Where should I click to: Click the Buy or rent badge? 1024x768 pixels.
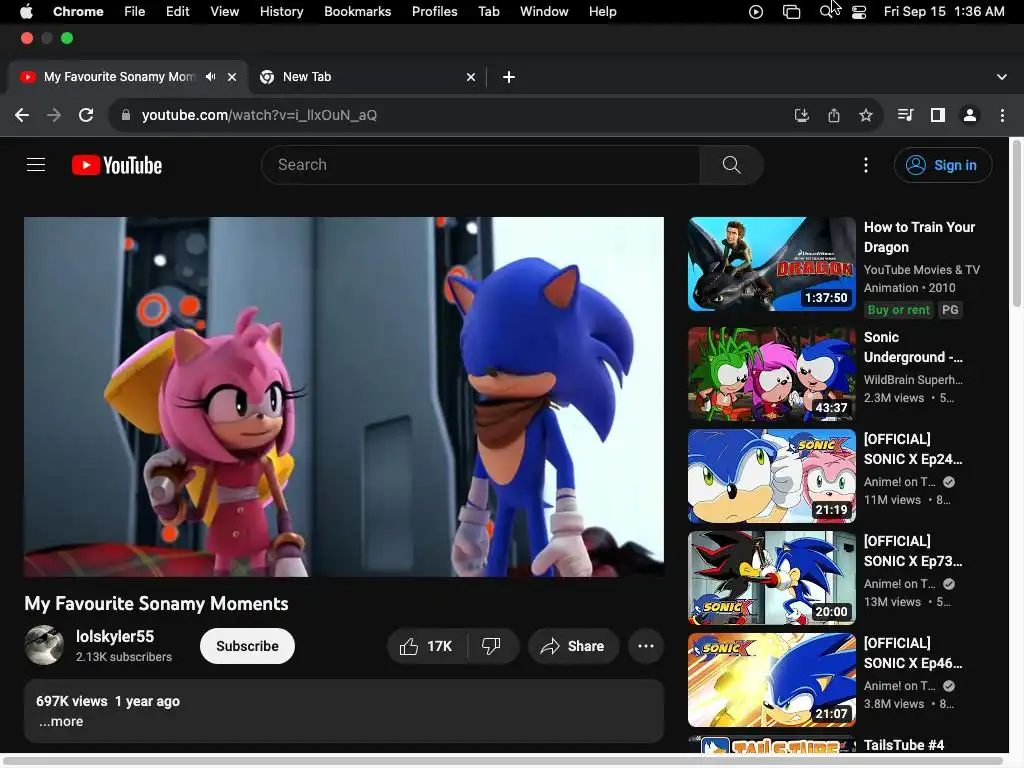898,310
